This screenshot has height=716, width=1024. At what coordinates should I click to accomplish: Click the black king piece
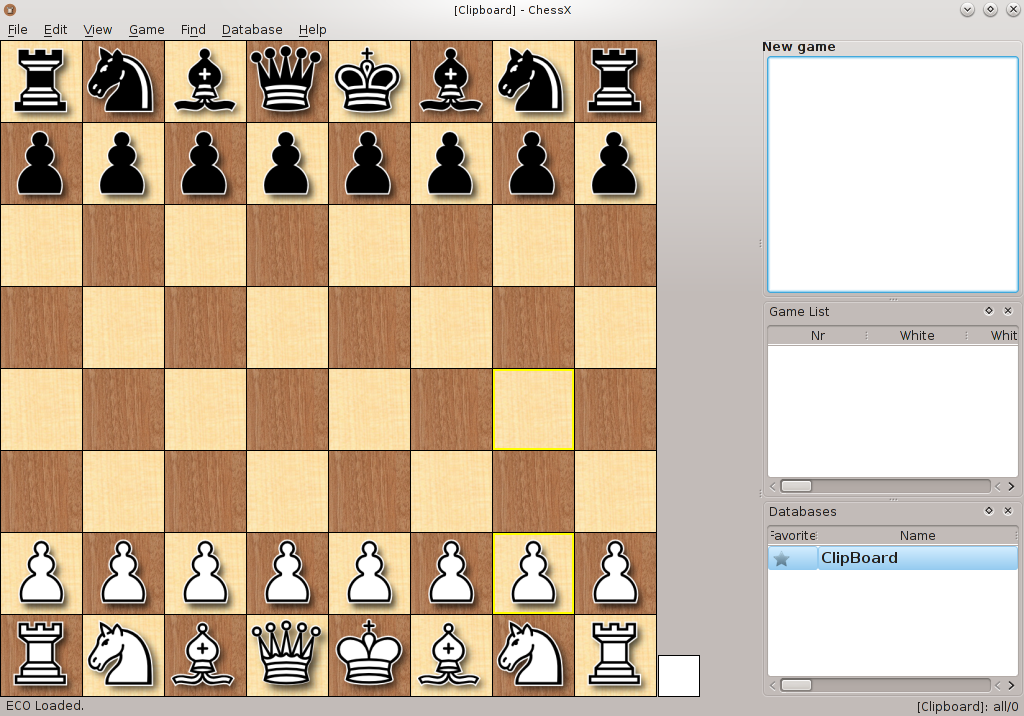[370, 81]
